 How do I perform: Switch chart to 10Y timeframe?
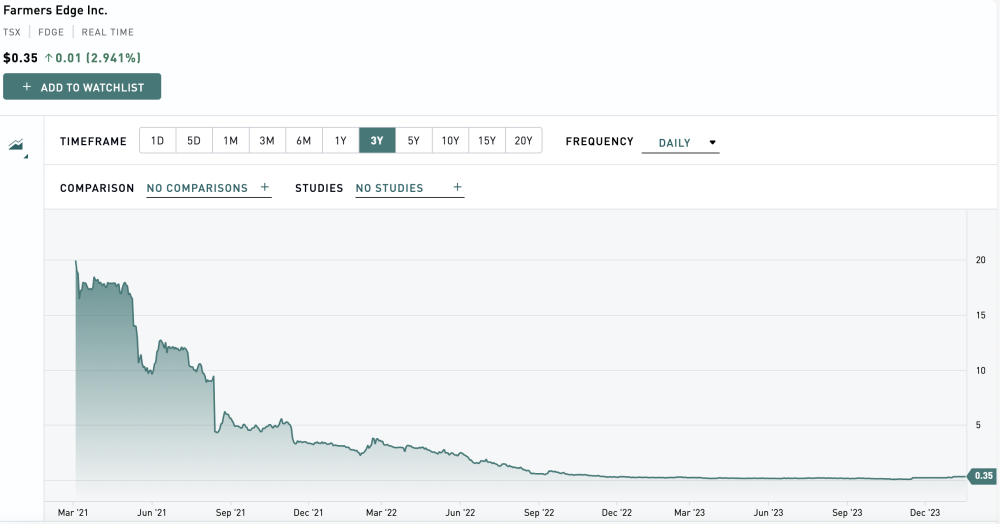point(450,140)
